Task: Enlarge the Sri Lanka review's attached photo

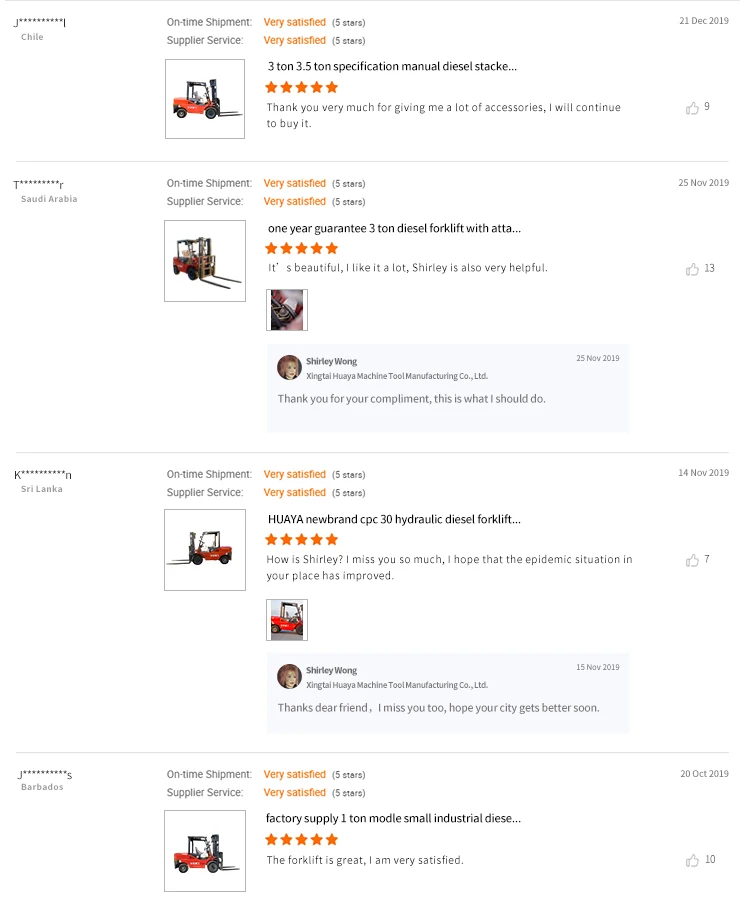Action: coord(287,620)
